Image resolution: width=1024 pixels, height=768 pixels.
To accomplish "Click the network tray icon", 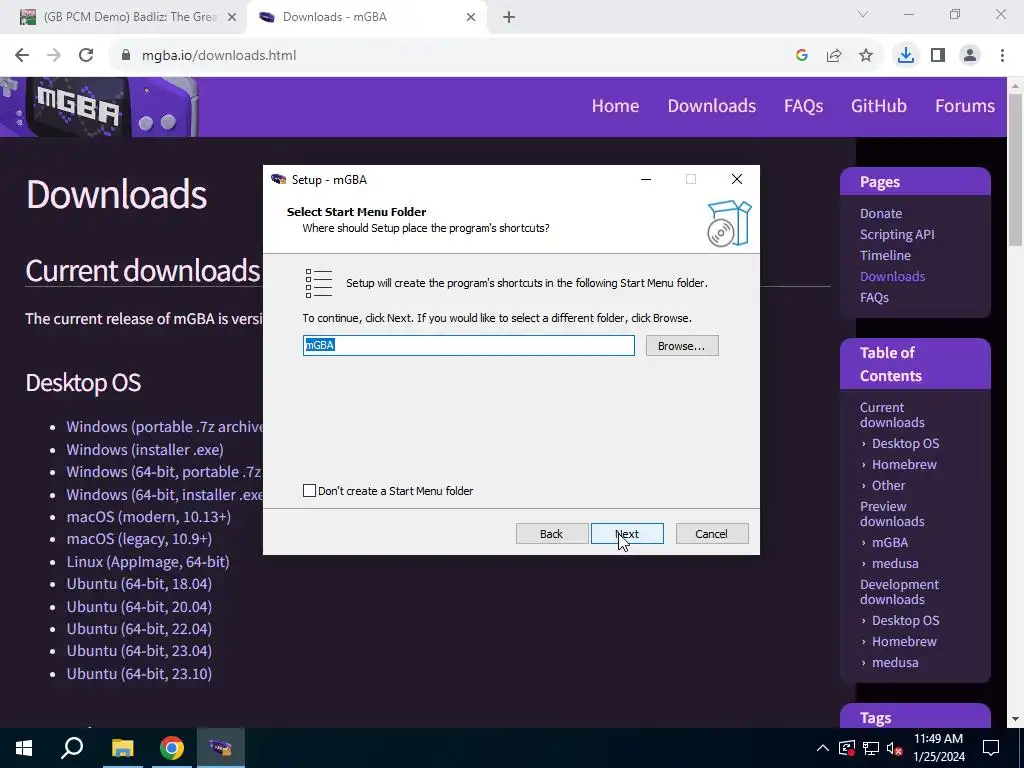I will tap(871, 748).
